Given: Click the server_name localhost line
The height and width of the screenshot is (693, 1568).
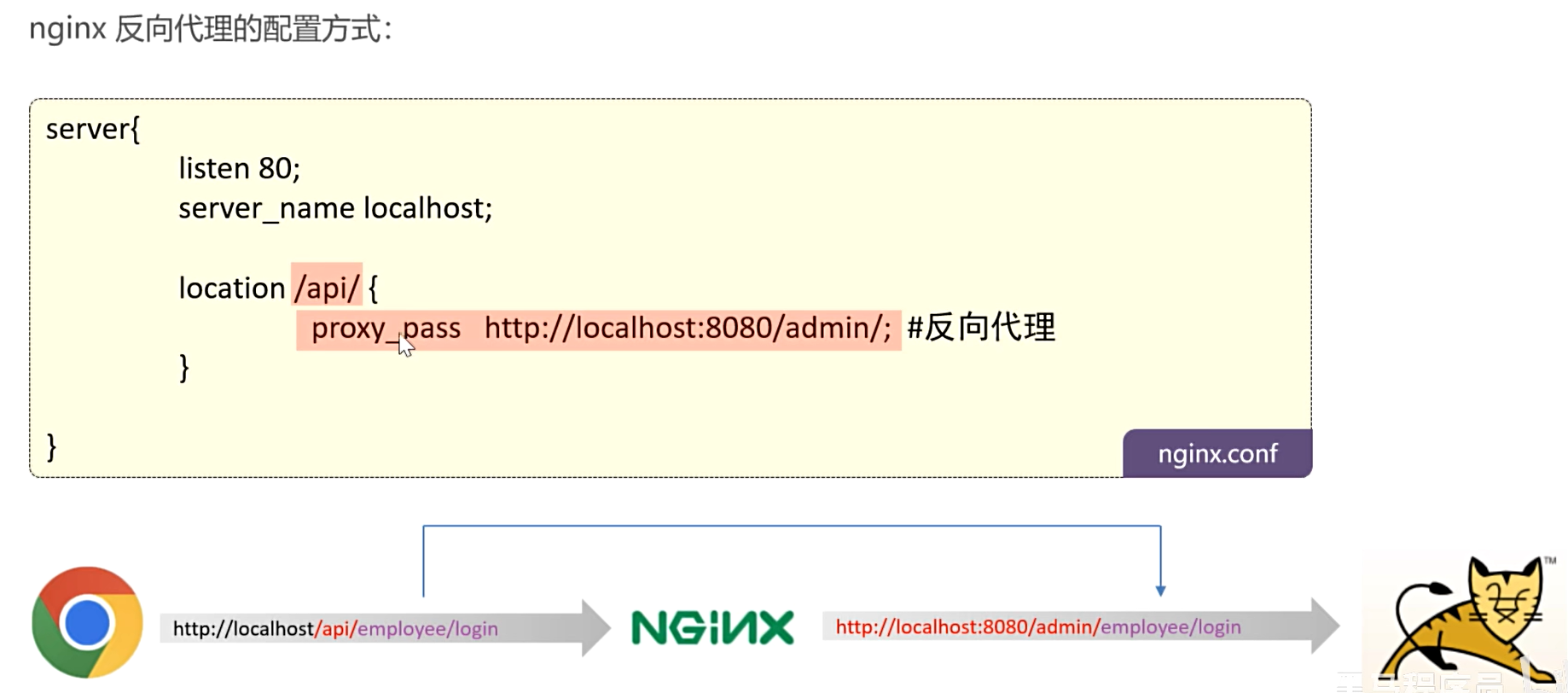Looking at the screenshot, I should 335,208.
